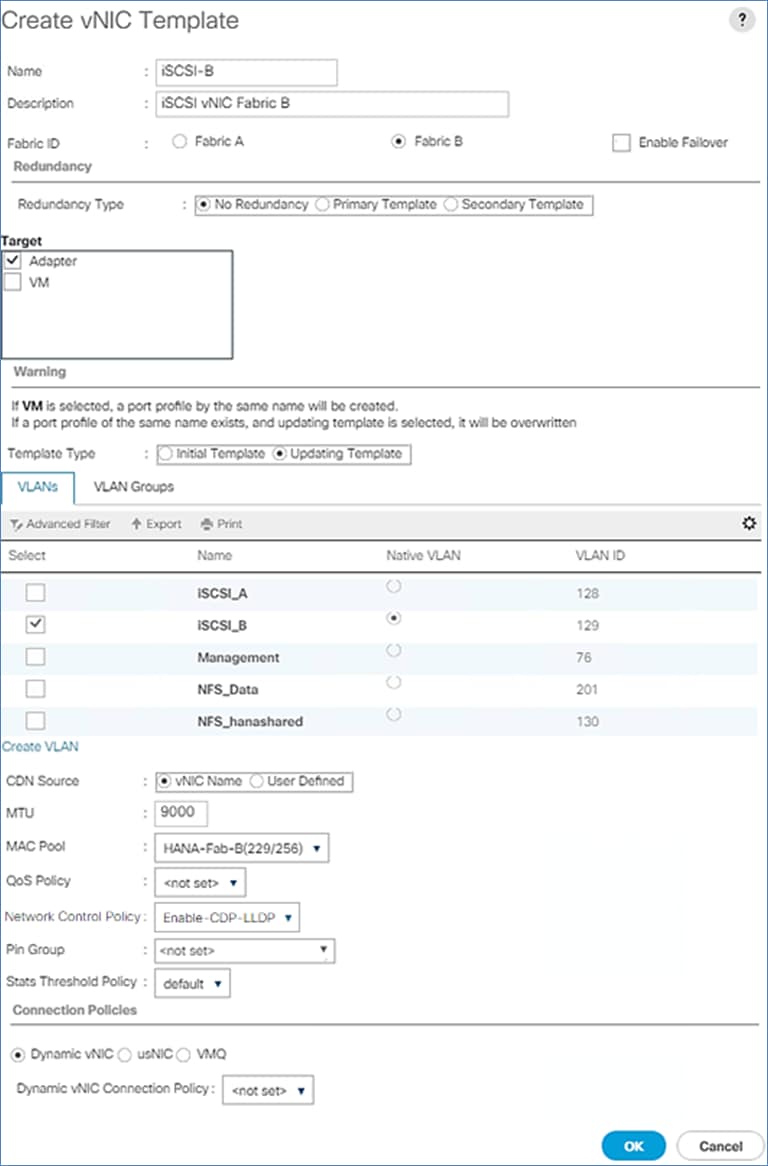
Task: Click the OK button
Action: (633, 1146)
